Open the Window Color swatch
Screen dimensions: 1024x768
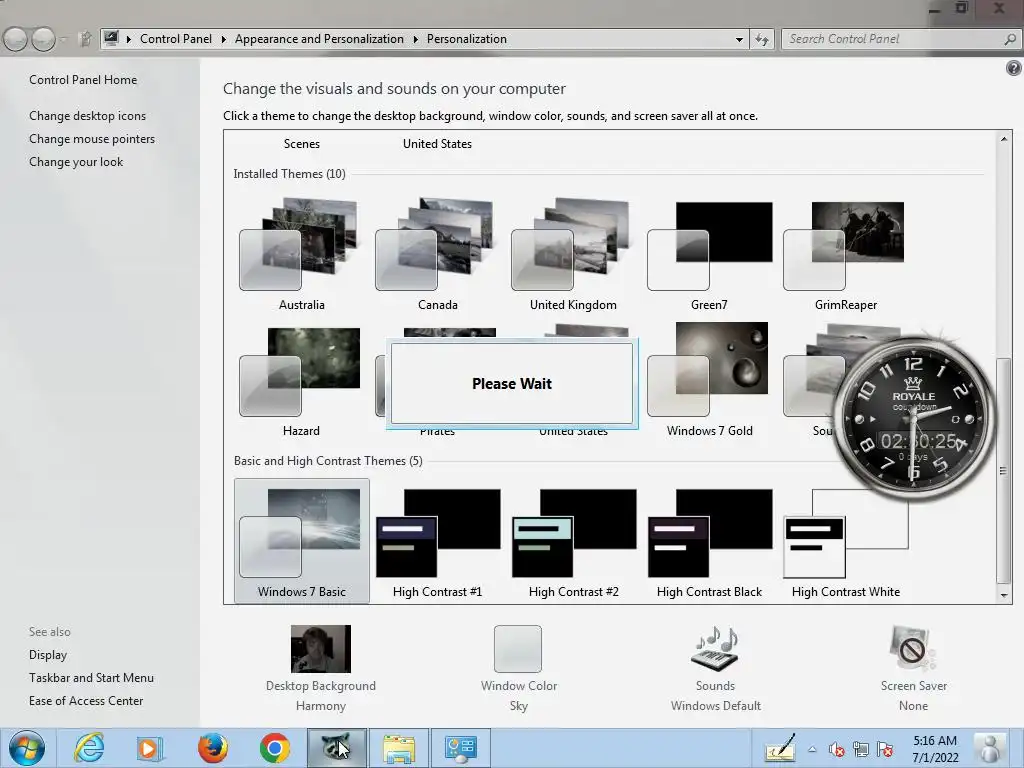coord(518,648)
